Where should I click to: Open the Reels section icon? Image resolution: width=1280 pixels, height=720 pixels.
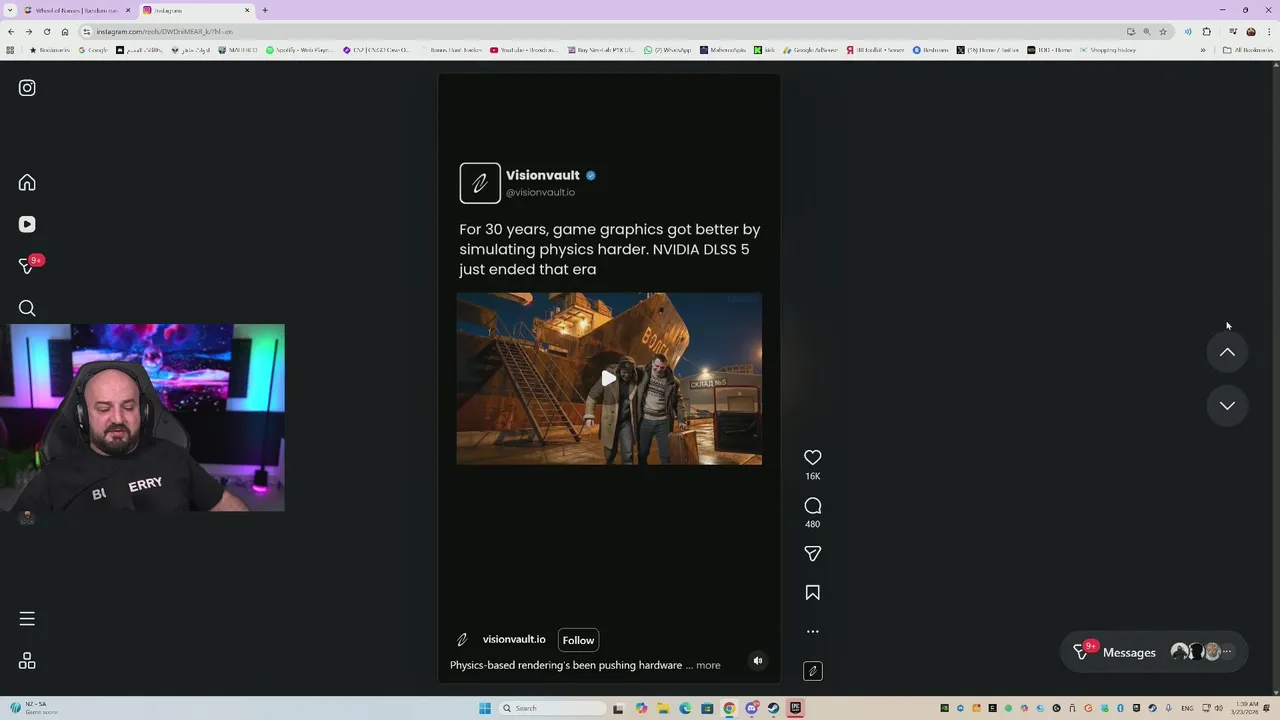27,225
